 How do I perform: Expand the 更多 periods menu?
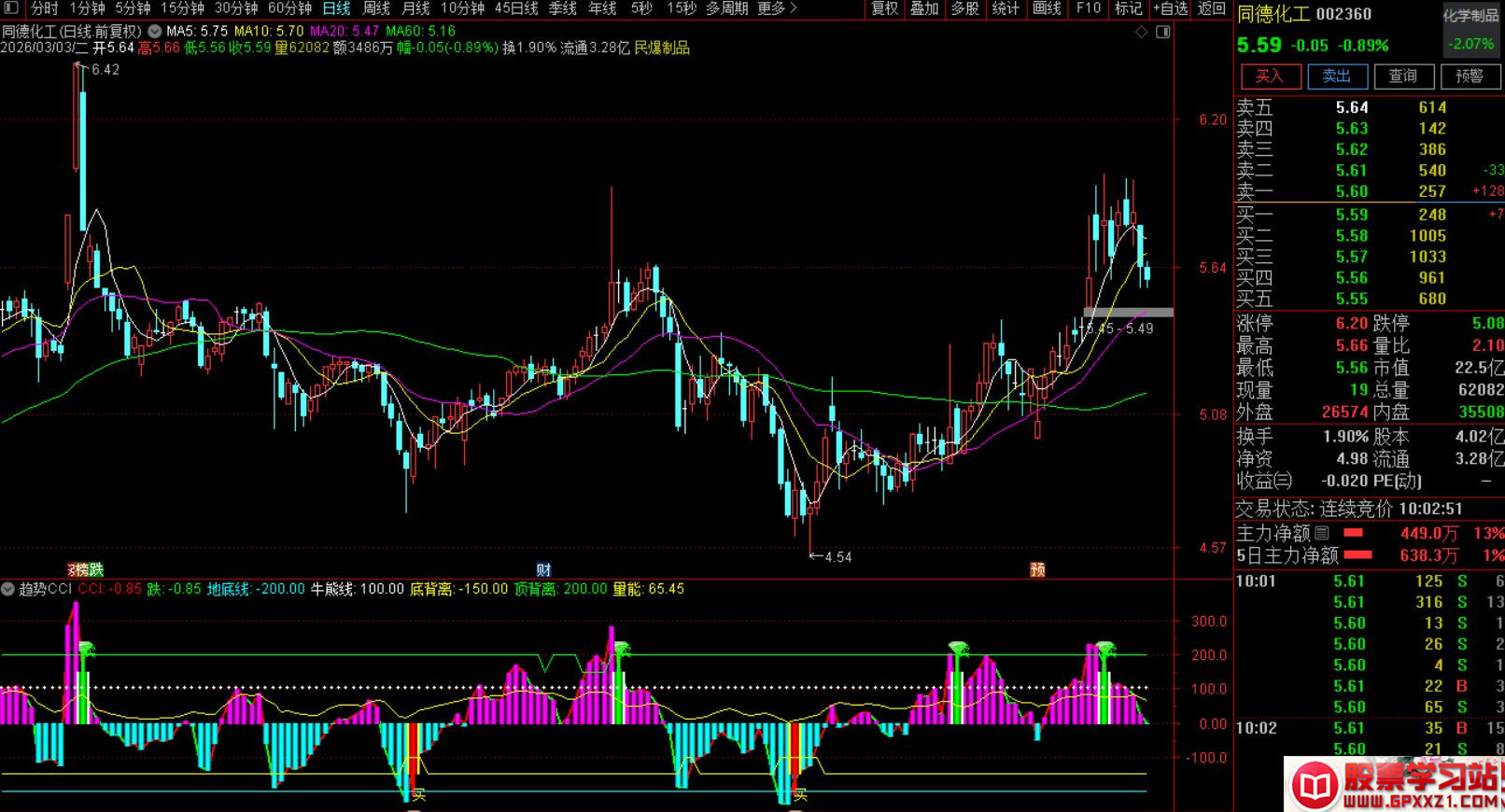[777, 8]
